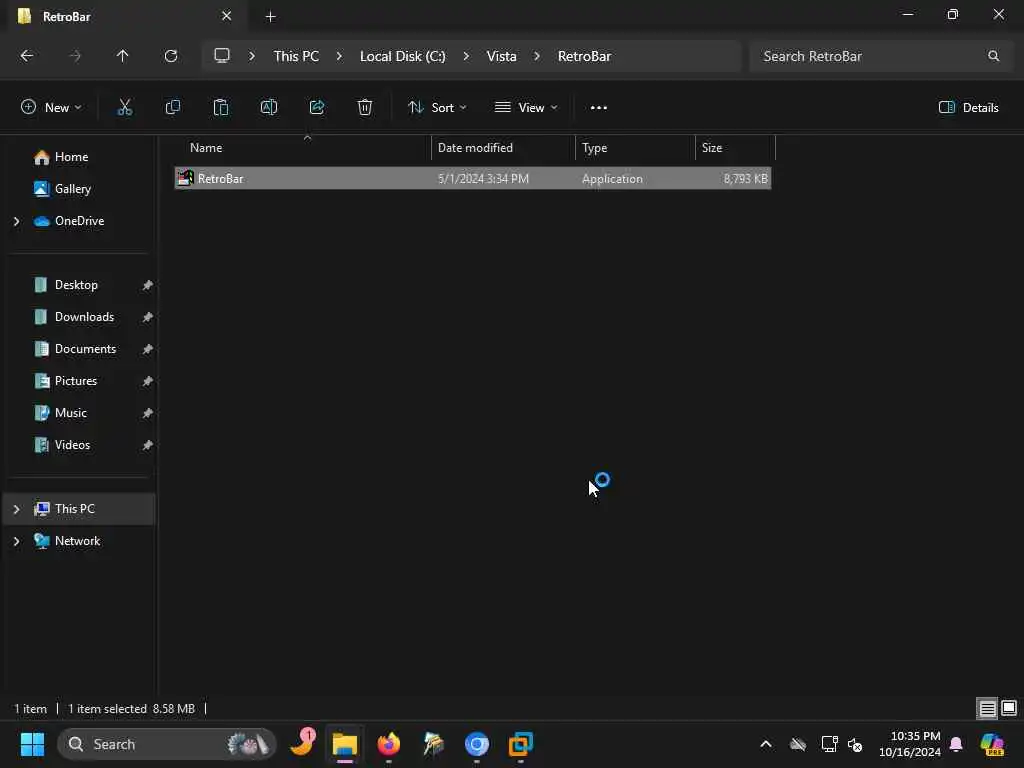Open the Sort dropdown menu
The height and width of the screenshot is (768, 1024).
437,107
